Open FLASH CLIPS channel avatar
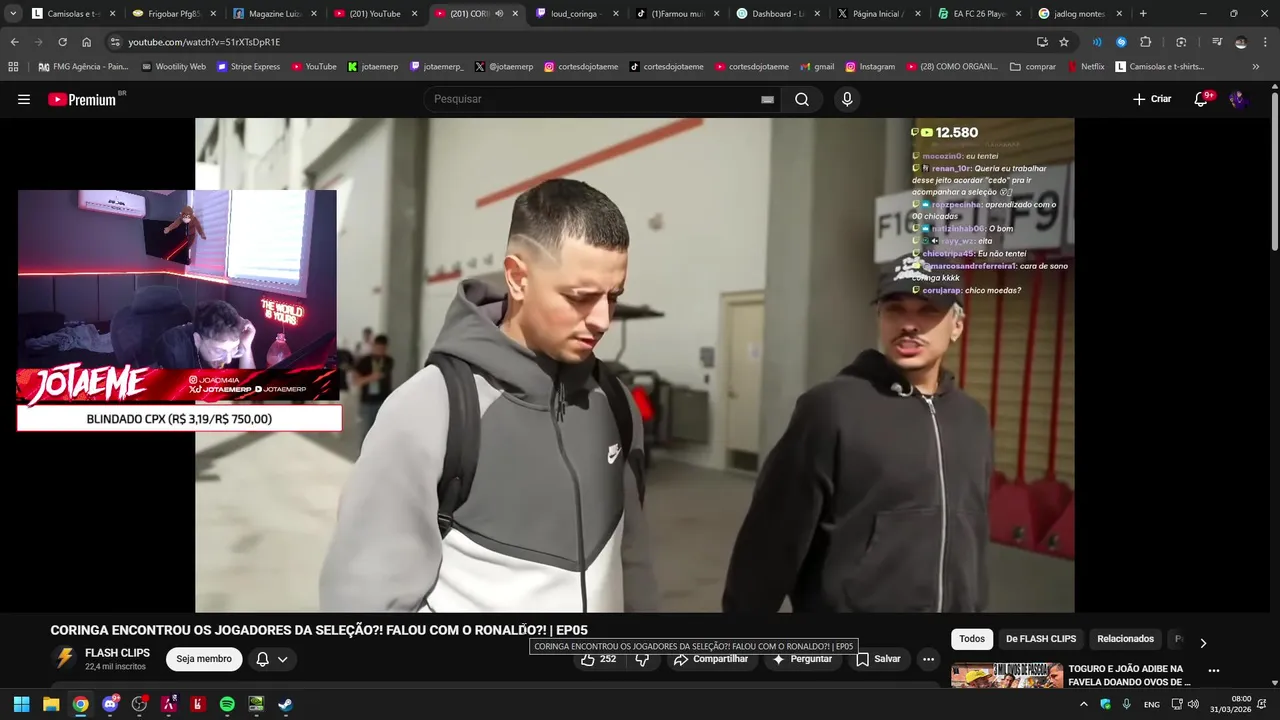This screenshot has height=720, width=1280. click(x=64, y=658)
